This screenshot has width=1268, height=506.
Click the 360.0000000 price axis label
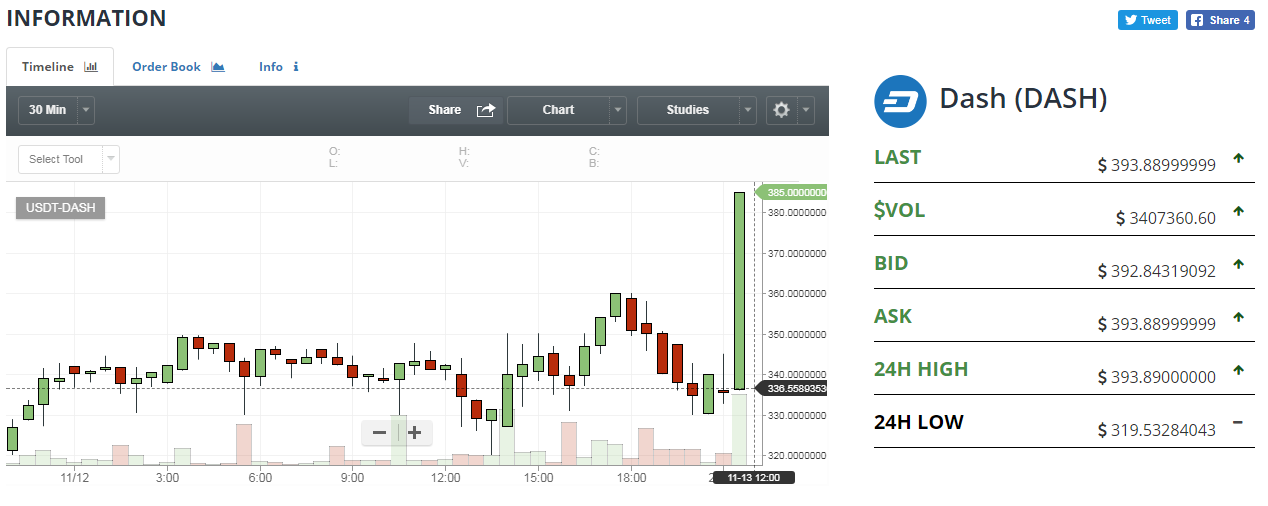(795, 294)
